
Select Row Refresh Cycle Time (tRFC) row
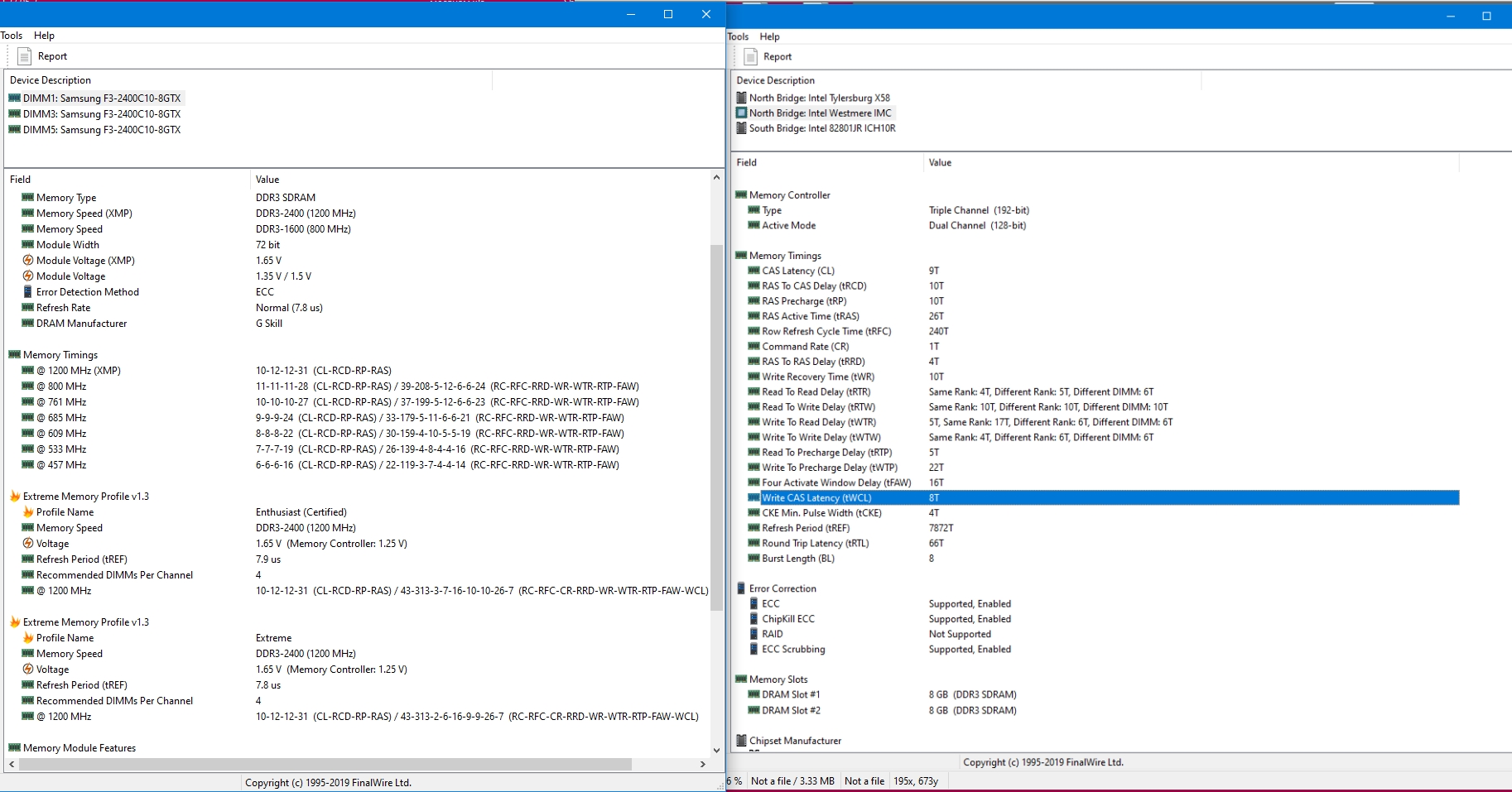tap(1103, 331)
